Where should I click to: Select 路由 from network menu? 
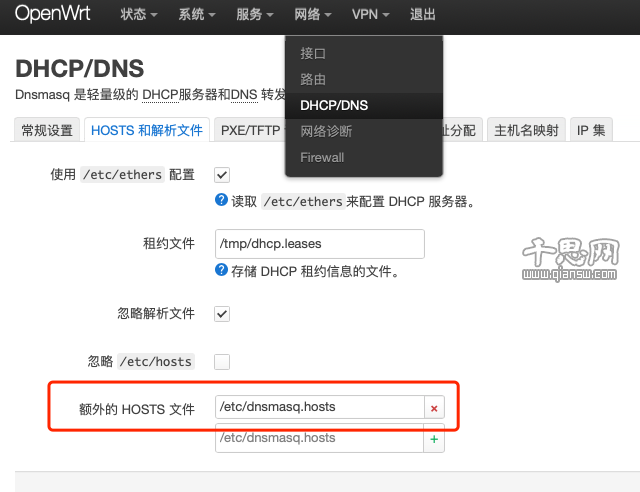[x=364, y=79]
